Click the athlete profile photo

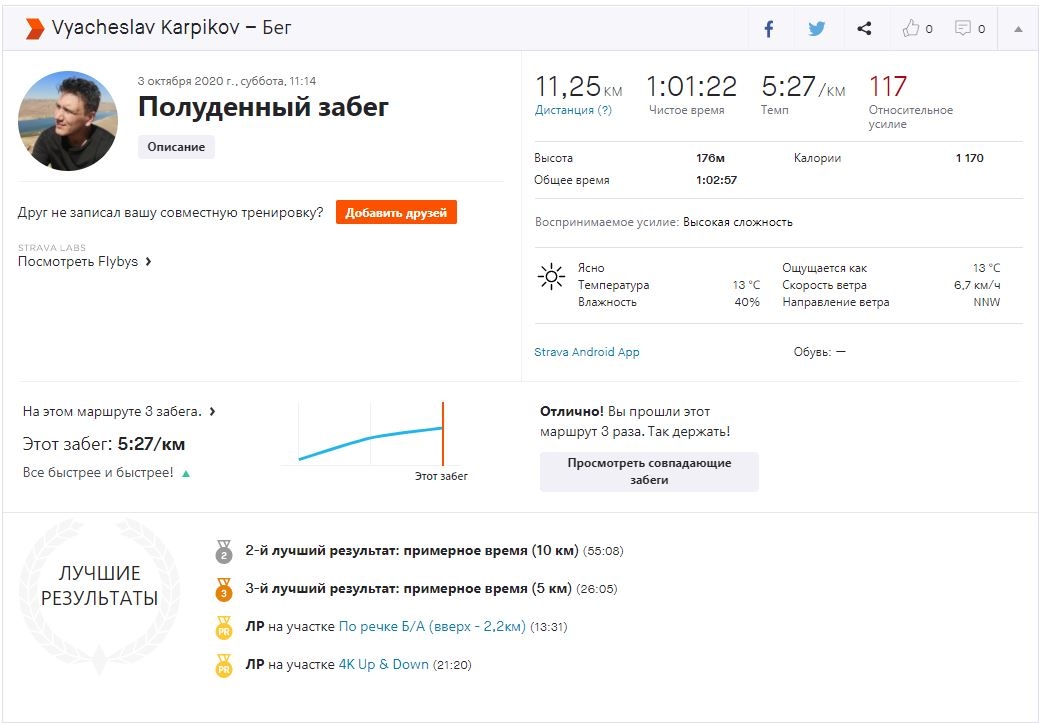pyautogui.click(x=68, y=121)
